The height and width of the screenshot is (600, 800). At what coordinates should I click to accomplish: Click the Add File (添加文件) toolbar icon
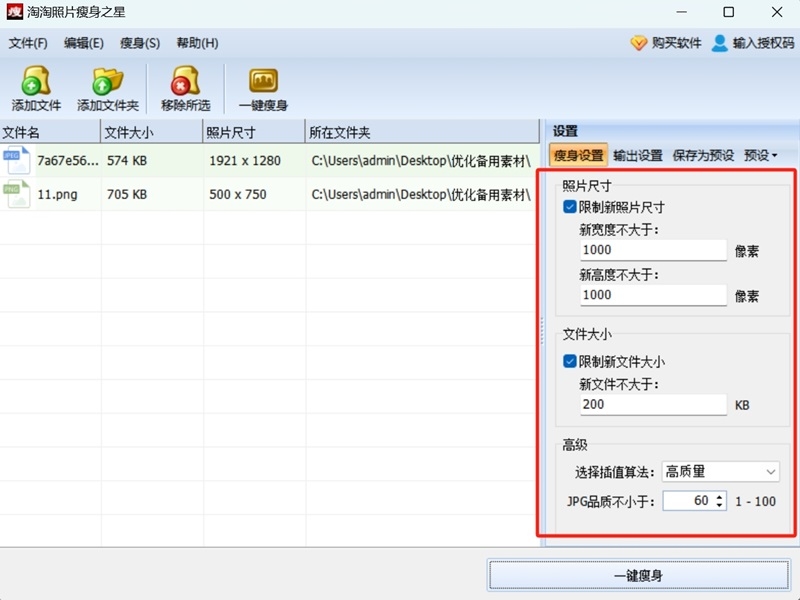pos(36,81)
